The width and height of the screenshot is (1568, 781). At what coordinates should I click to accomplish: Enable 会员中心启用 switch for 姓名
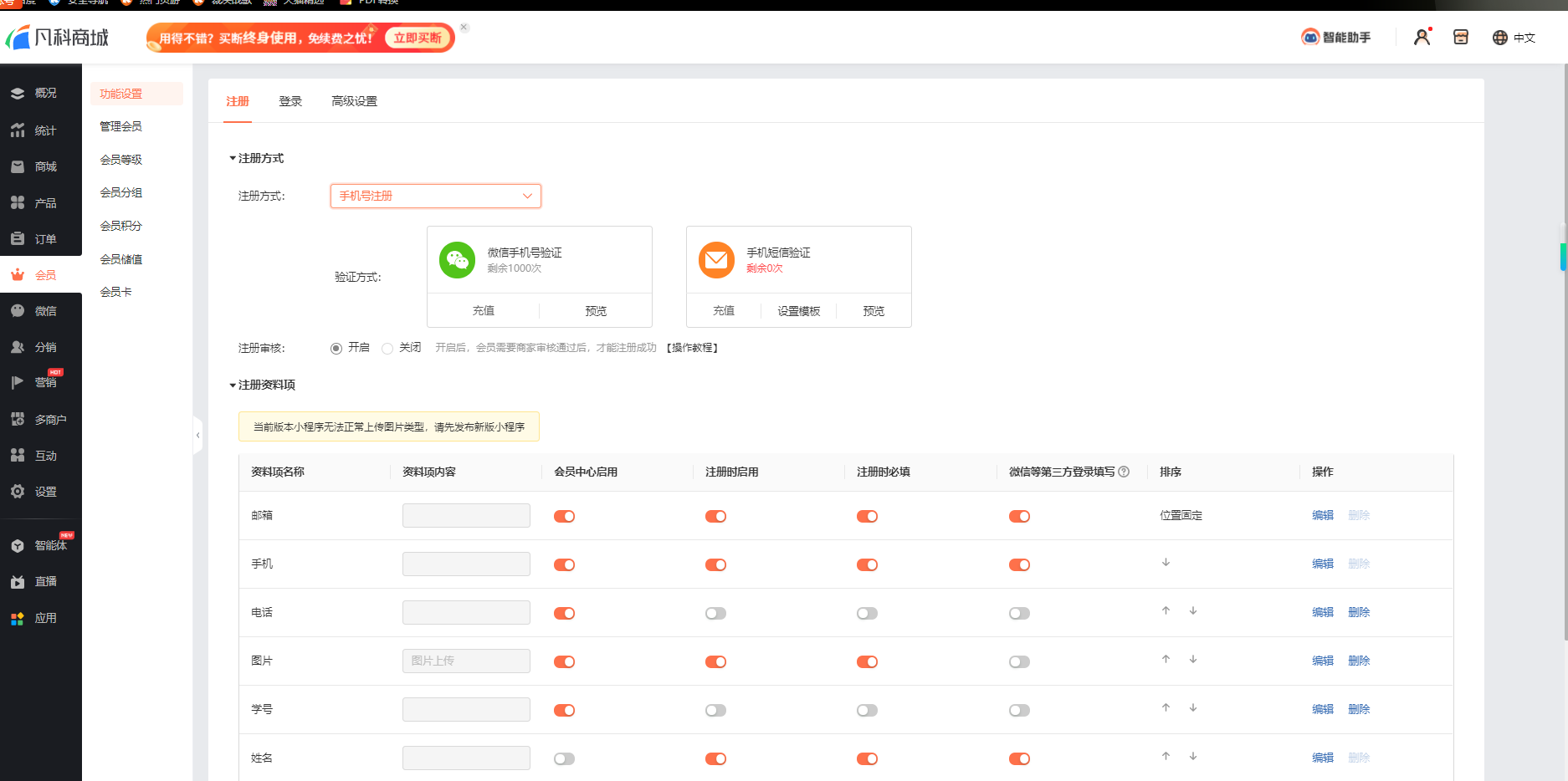(564, 759)
